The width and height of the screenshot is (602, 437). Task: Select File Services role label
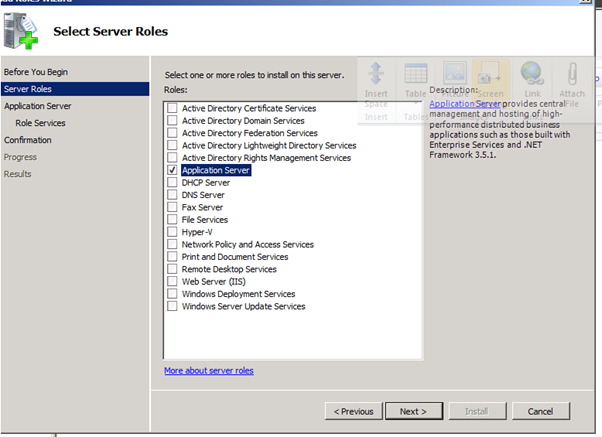(x=205, y=220)
